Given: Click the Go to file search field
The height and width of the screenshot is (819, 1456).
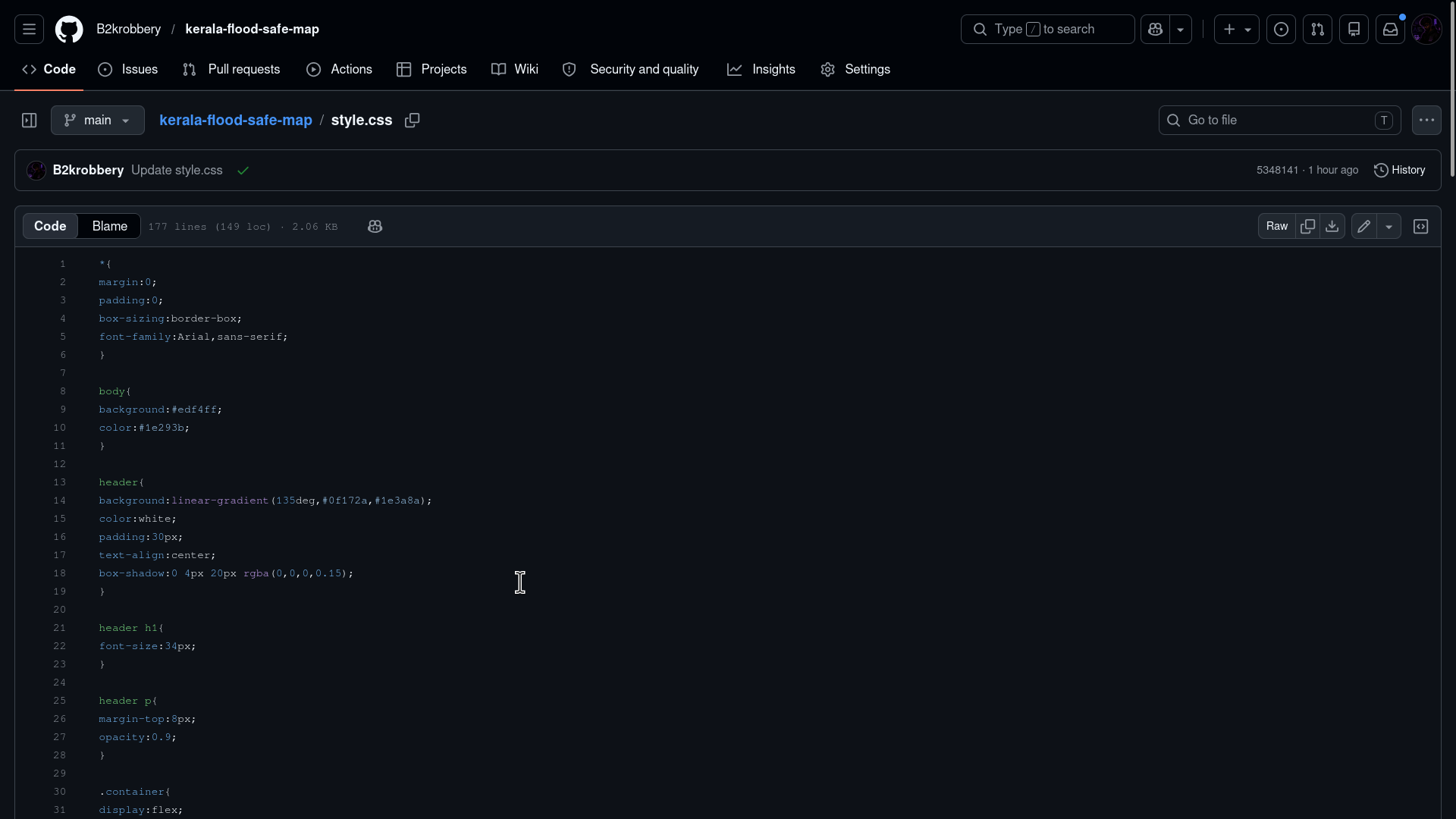Looking at the screenshot, I should click(x=1279, y=120).
